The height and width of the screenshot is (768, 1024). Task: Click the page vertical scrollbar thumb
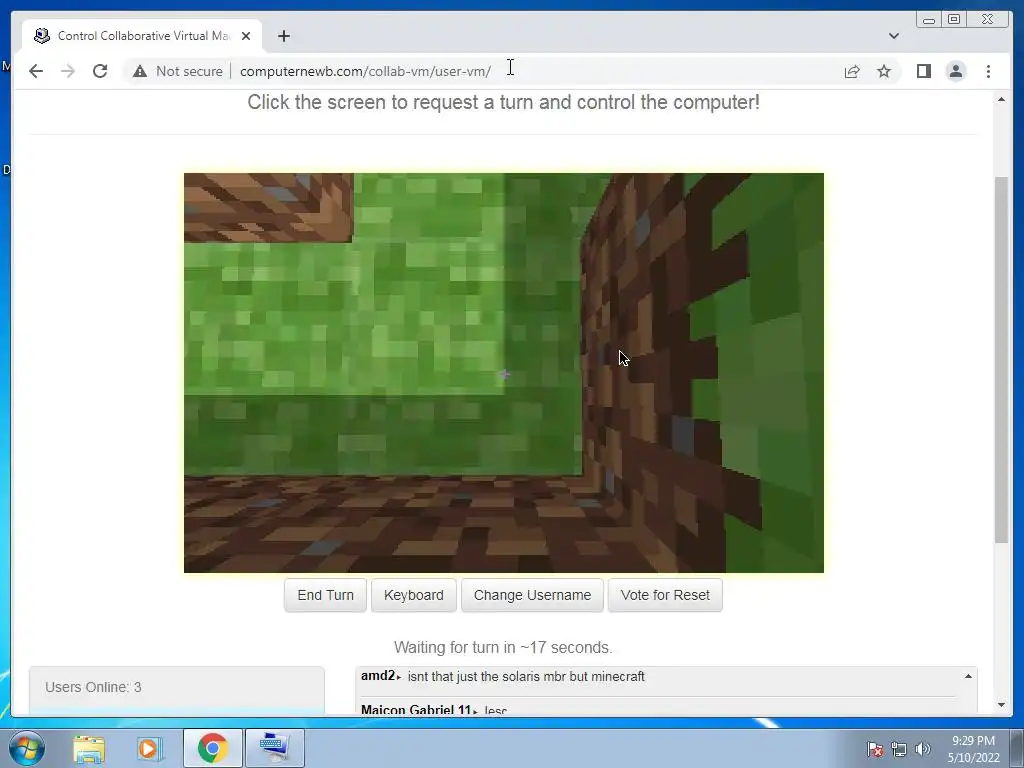click(1001, 359)
